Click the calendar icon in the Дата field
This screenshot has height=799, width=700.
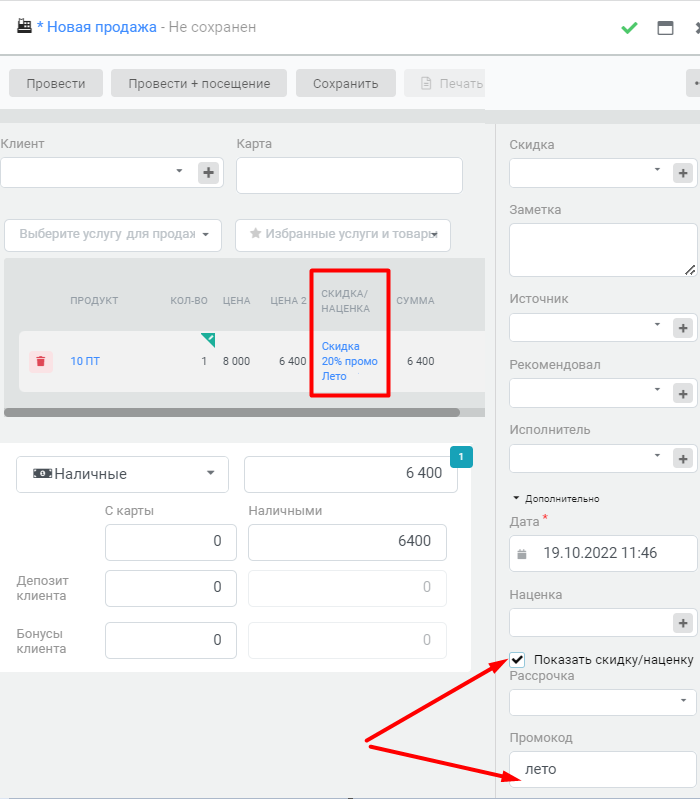[x=522, y=554]
